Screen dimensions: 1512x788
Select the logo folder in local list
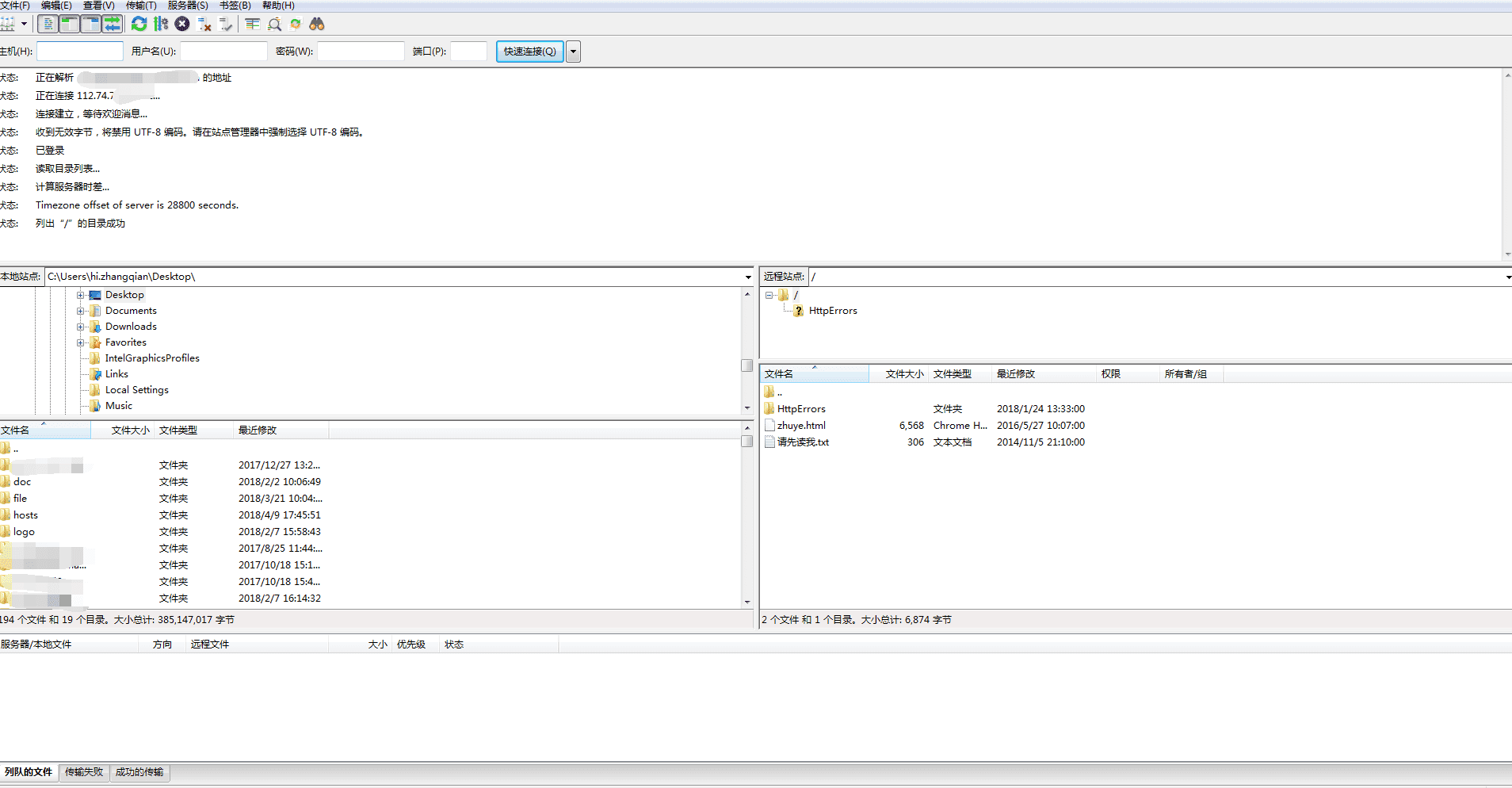[x=24, y=532]
